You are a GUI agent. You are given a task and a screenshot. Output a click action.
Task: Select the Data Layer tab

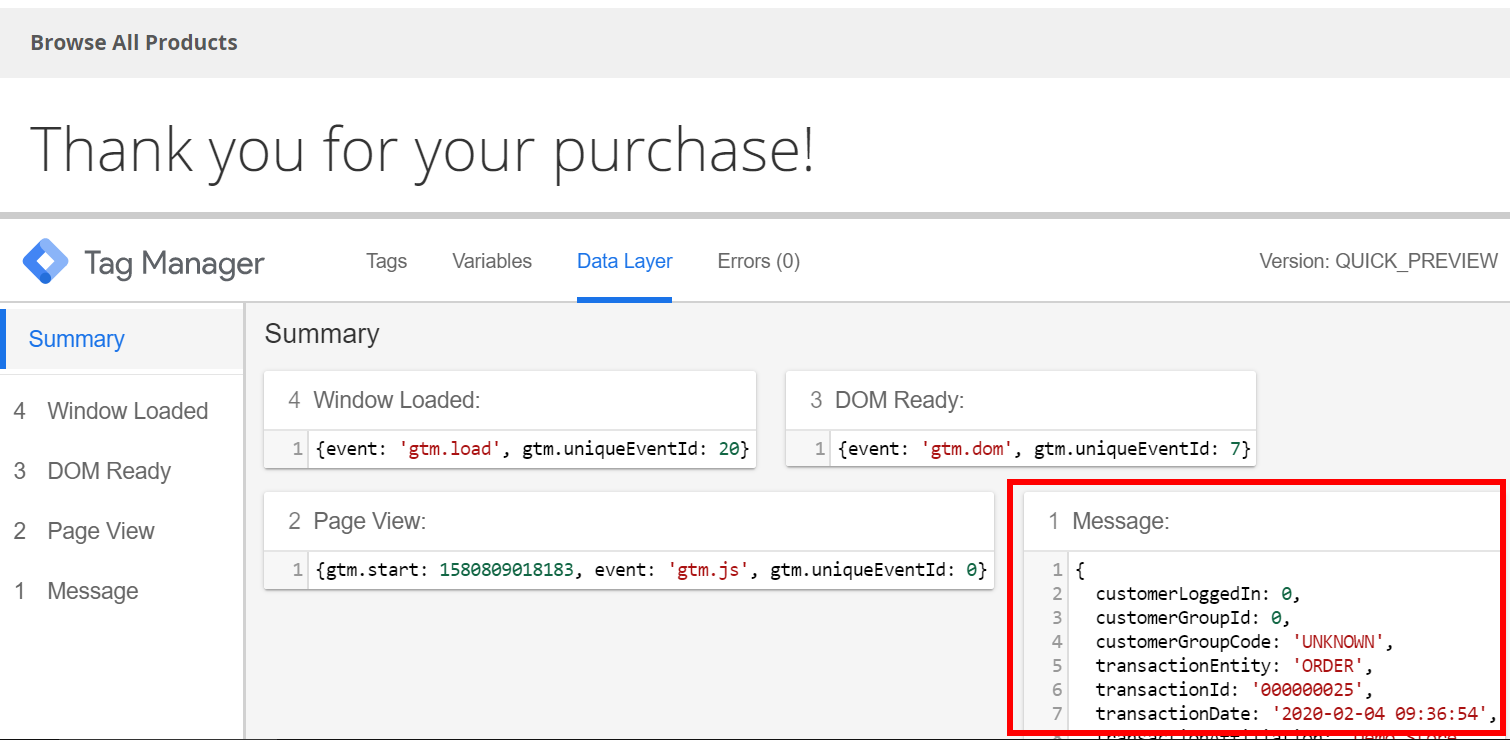point(624,261)
